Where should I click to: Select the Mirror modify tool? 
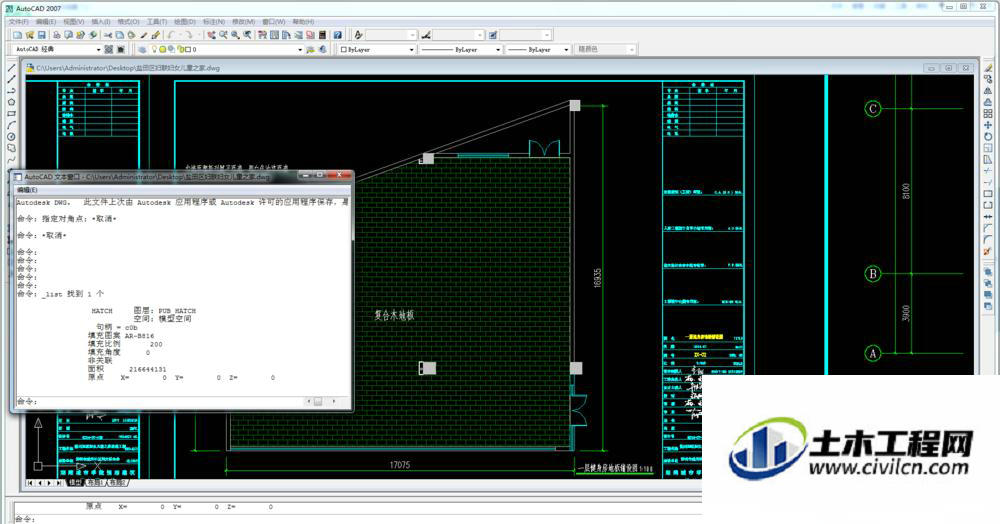(x=988, y=91)
